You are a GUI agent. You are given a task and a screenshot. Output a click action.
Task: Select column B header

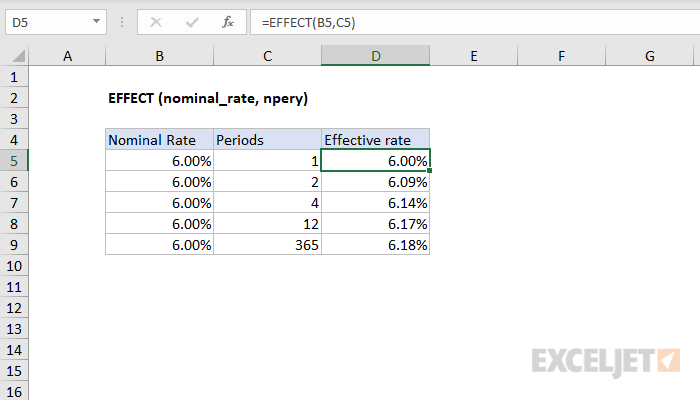point(159,56)
